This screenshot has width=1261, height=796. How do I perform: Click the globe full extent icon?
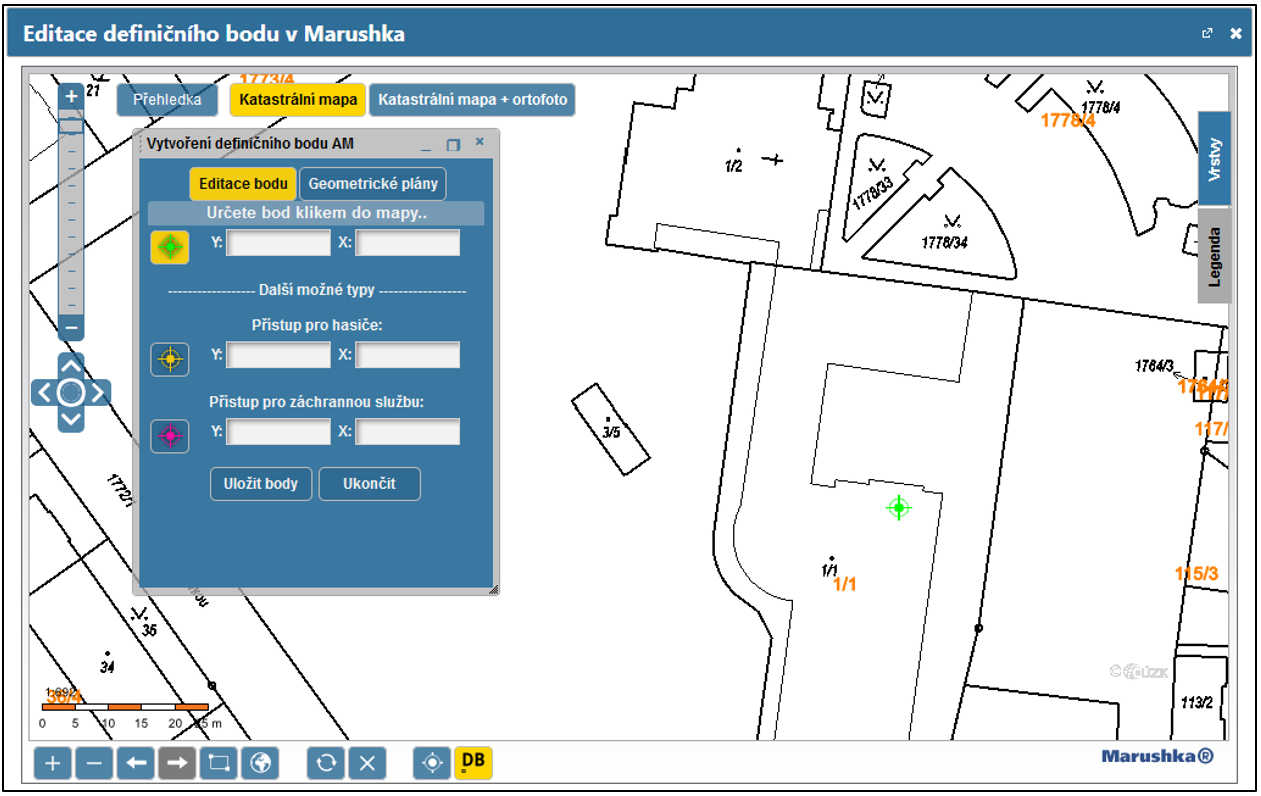point(260,763)
